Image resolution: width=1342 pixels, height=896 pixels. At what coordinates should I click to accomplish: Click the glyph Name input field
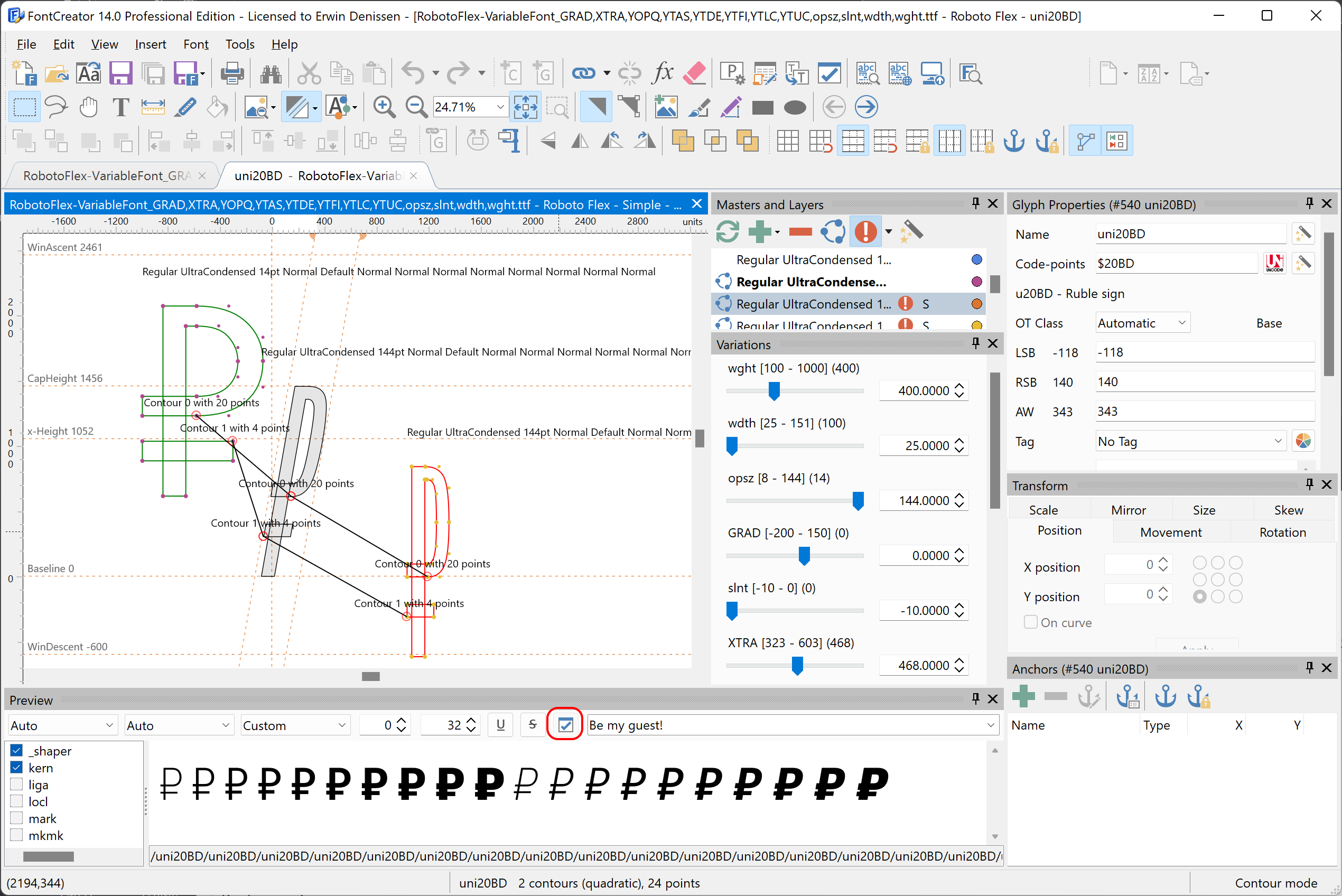(1190, 234)
